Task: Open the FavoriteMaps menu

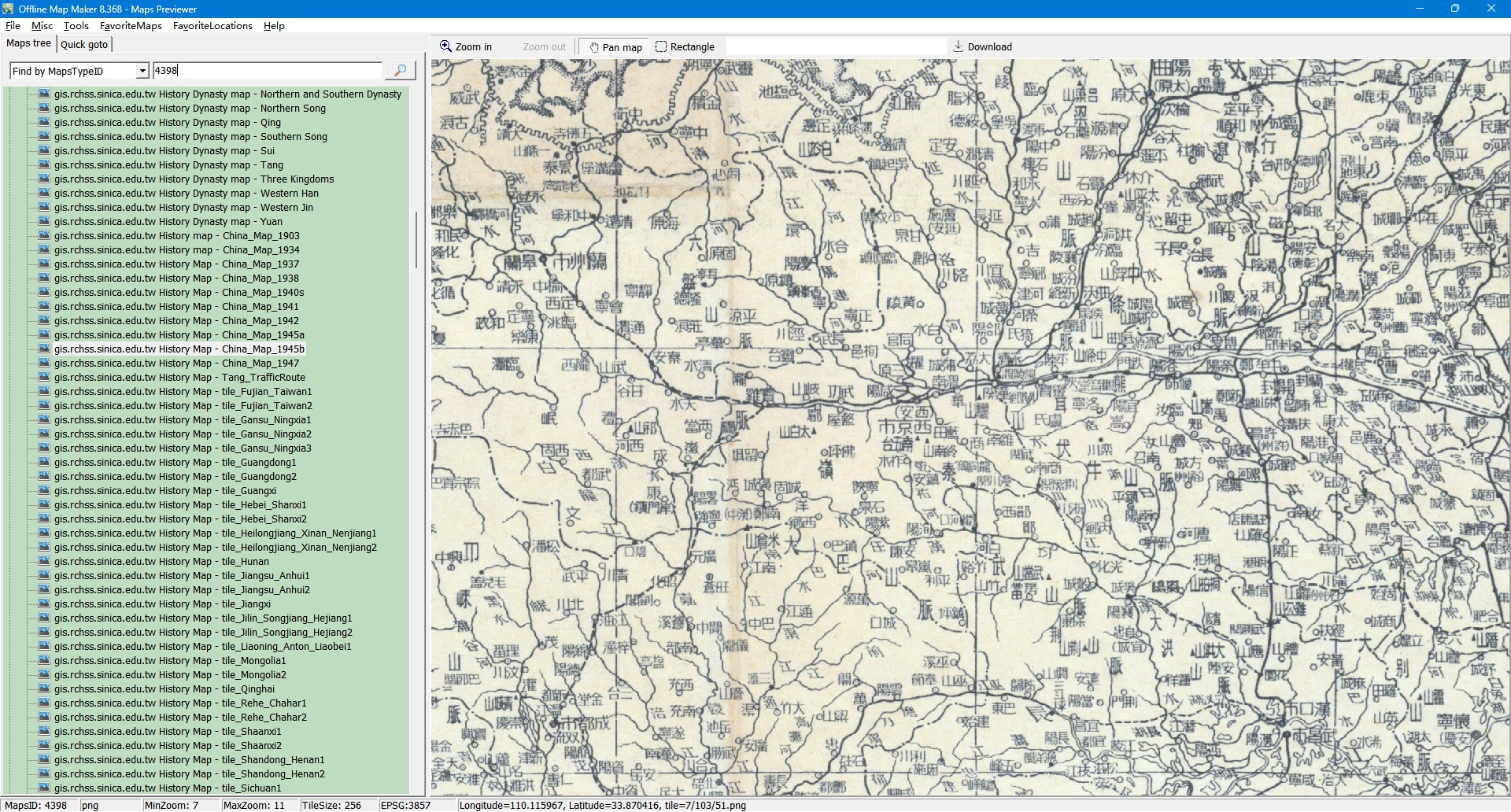Action: (131, 26)
